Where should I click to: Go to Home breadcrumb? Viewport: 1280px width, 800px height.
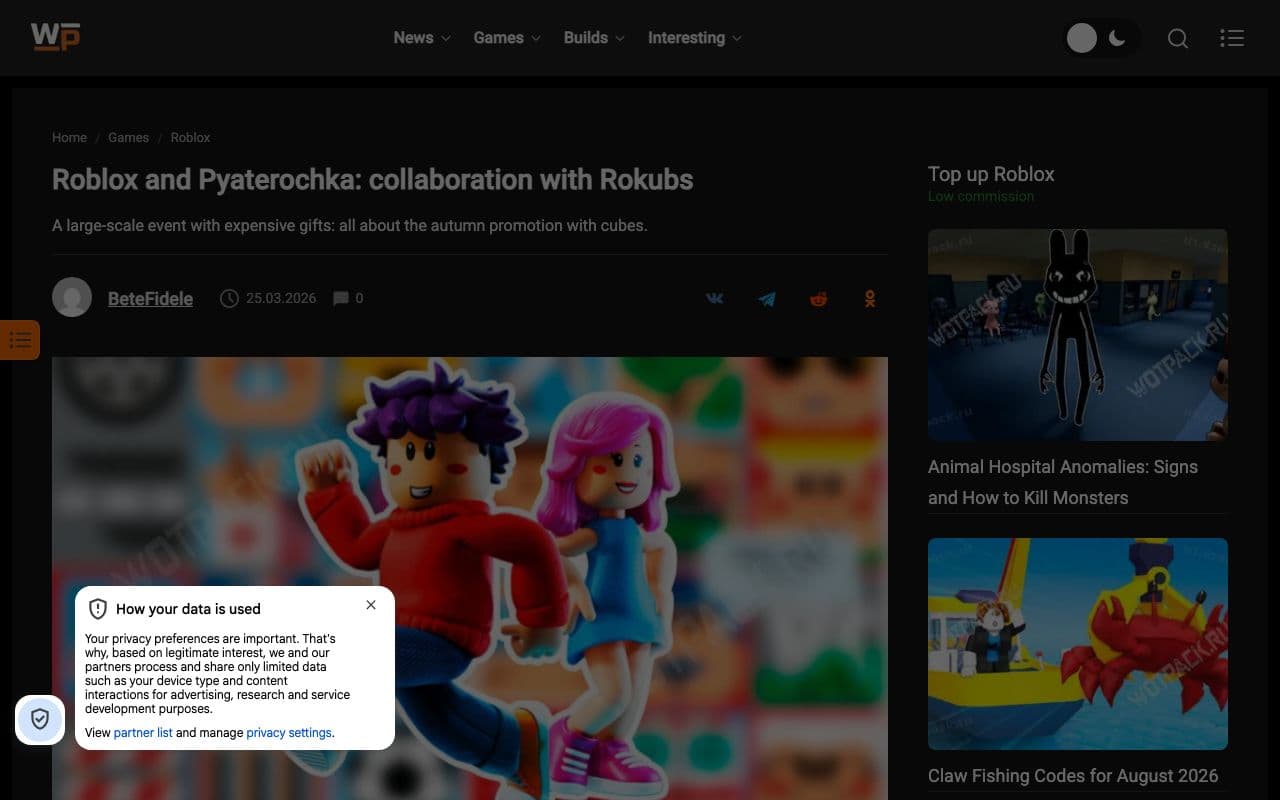69,138
